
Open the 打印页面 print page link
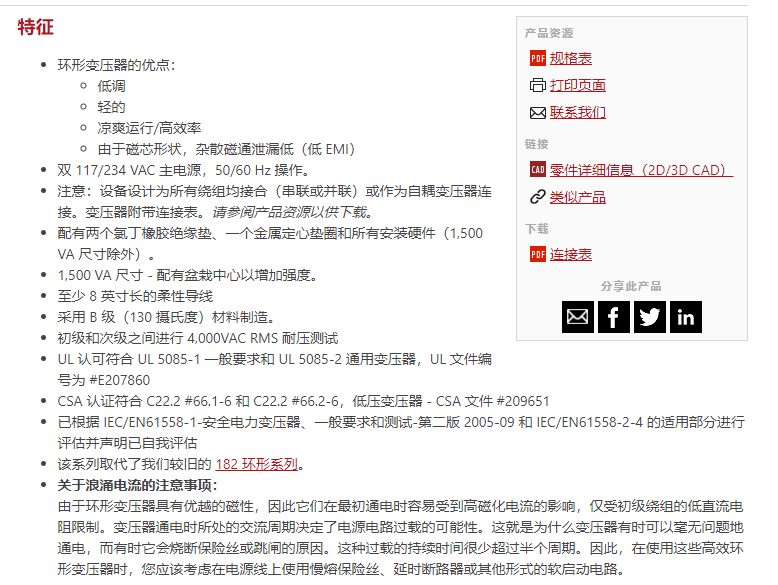click(578, 85)
